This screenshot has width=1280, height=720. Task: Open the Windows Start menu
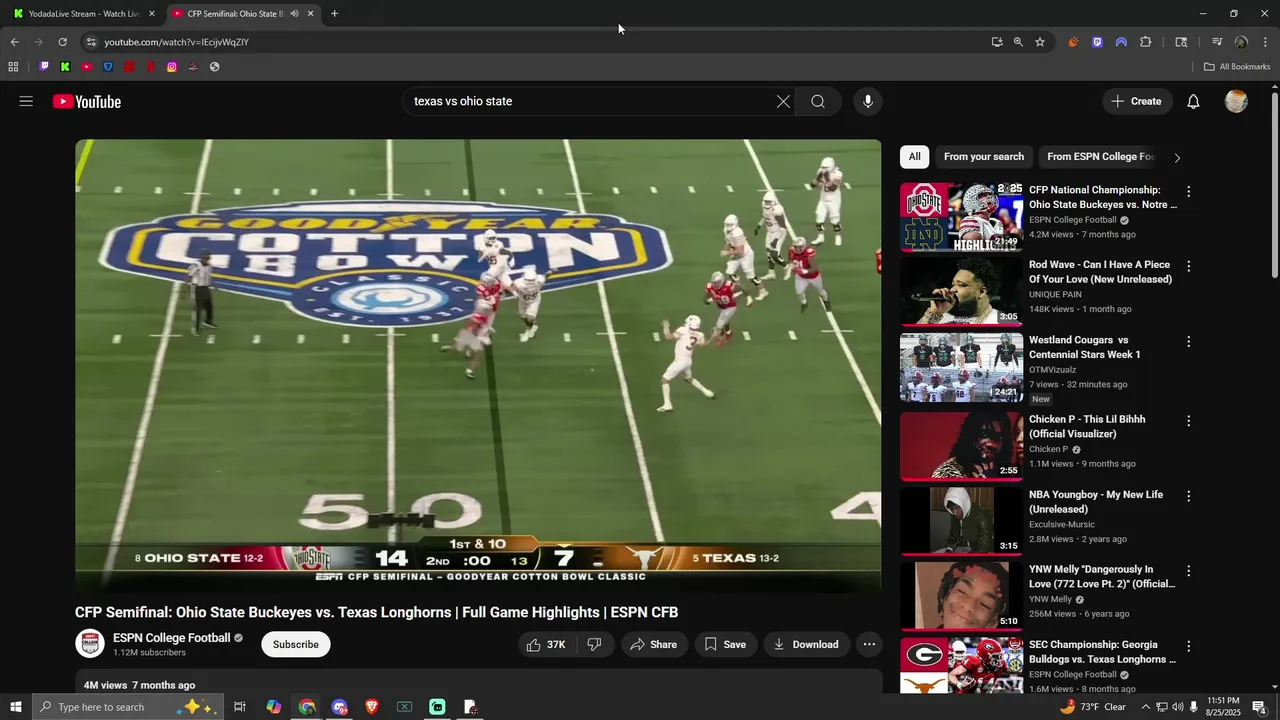click(x=15, y=707)
